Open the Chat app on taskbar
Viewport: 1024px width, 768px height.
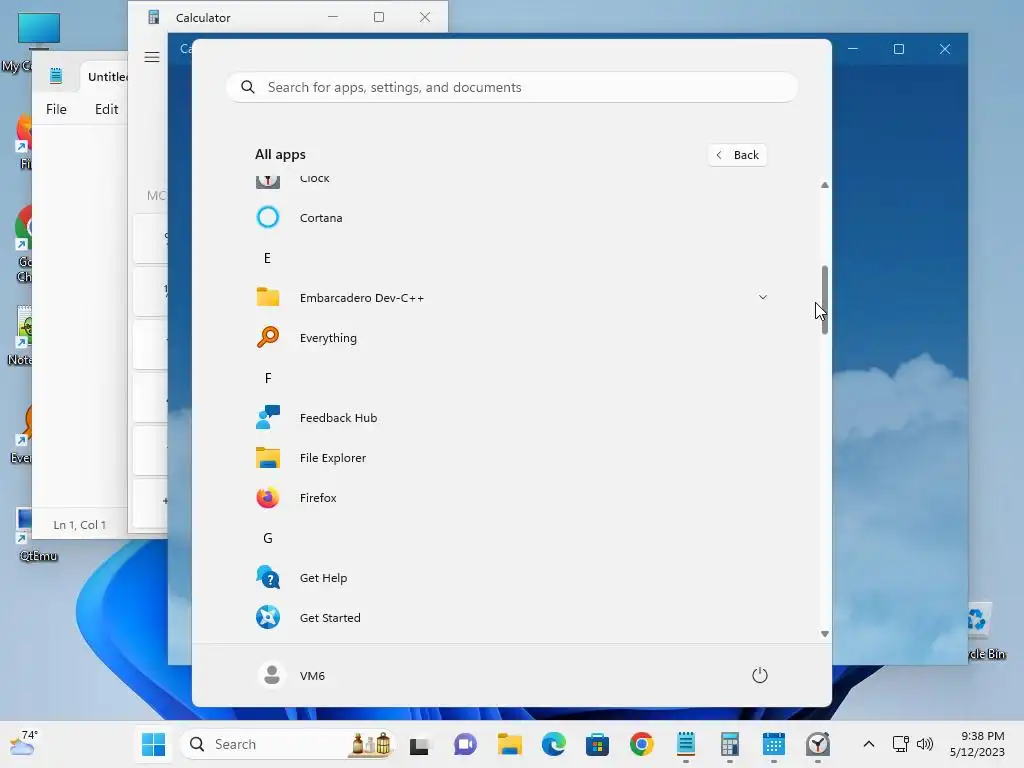coord(465,744)
